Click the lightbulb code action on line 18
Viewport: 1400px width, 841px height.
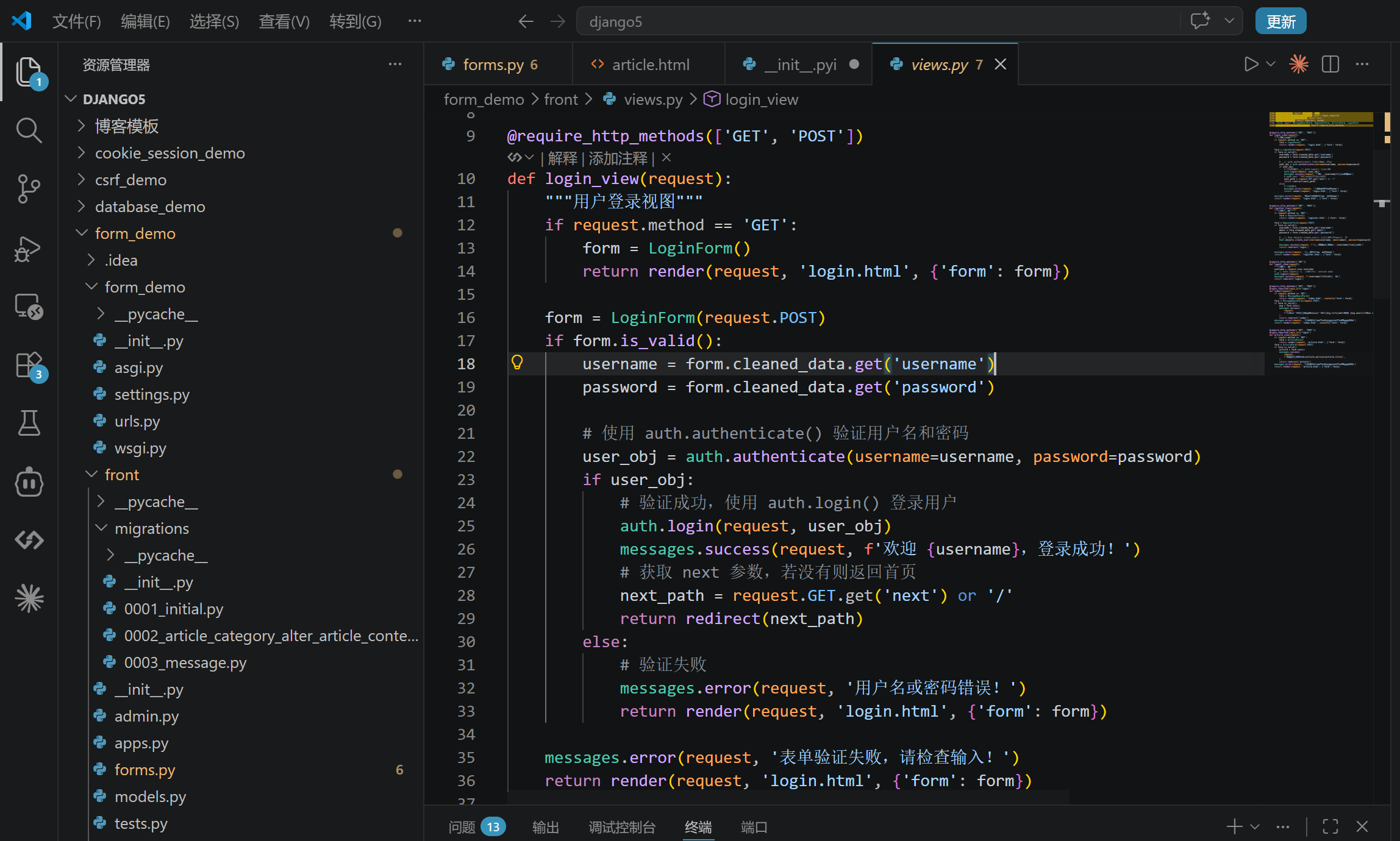tap(517, 363)
